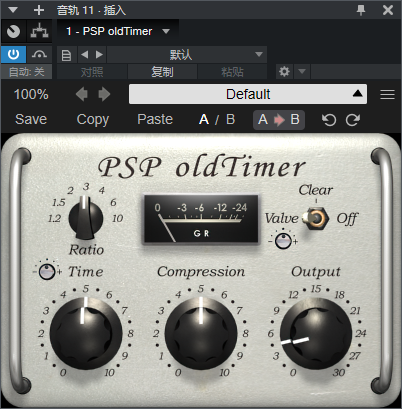Undo last change with undo arrow
The image size is (402, 409).
pyautogui.click(x=329, y=120)
